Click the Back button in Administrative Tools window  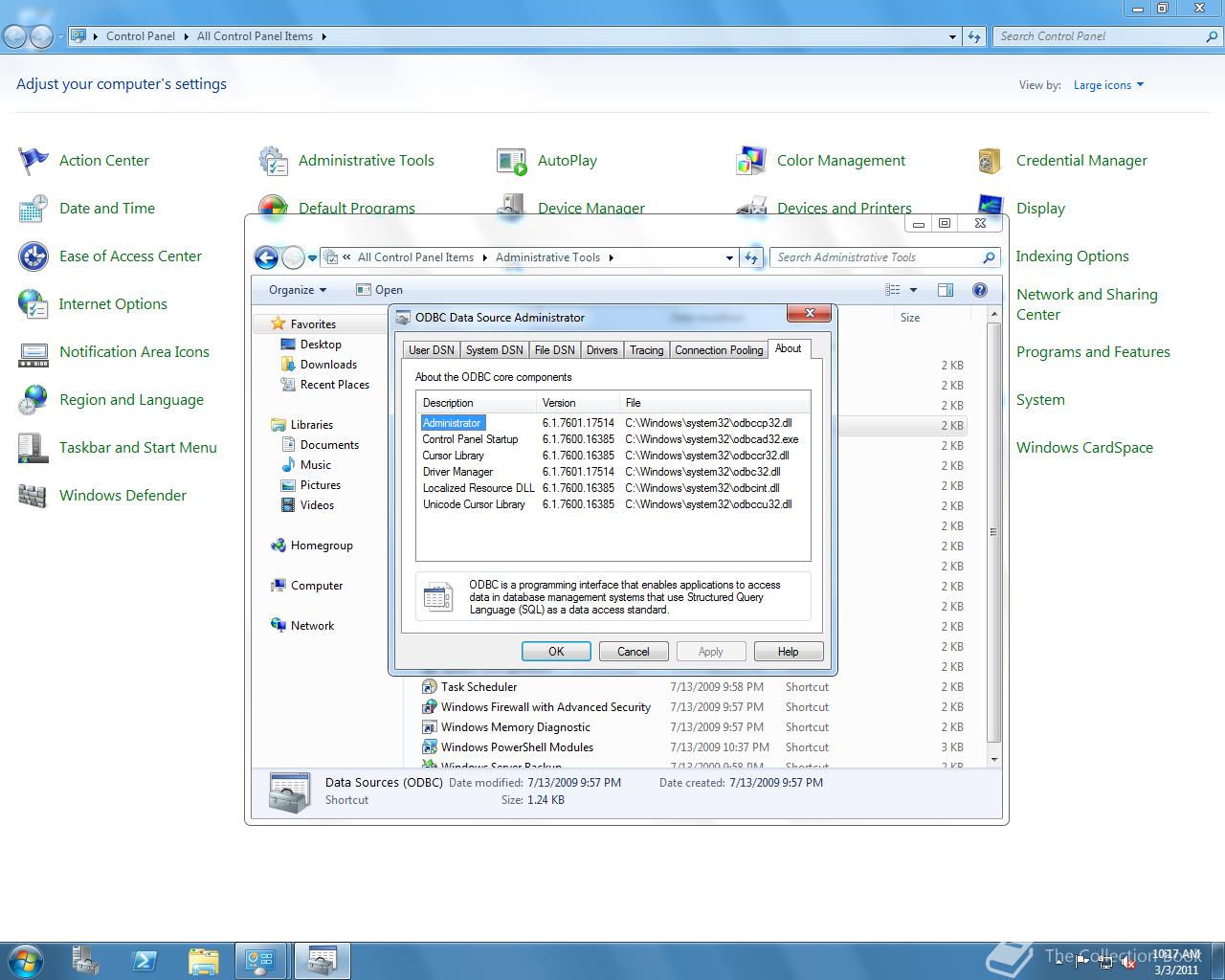click(x=266, y=257)
